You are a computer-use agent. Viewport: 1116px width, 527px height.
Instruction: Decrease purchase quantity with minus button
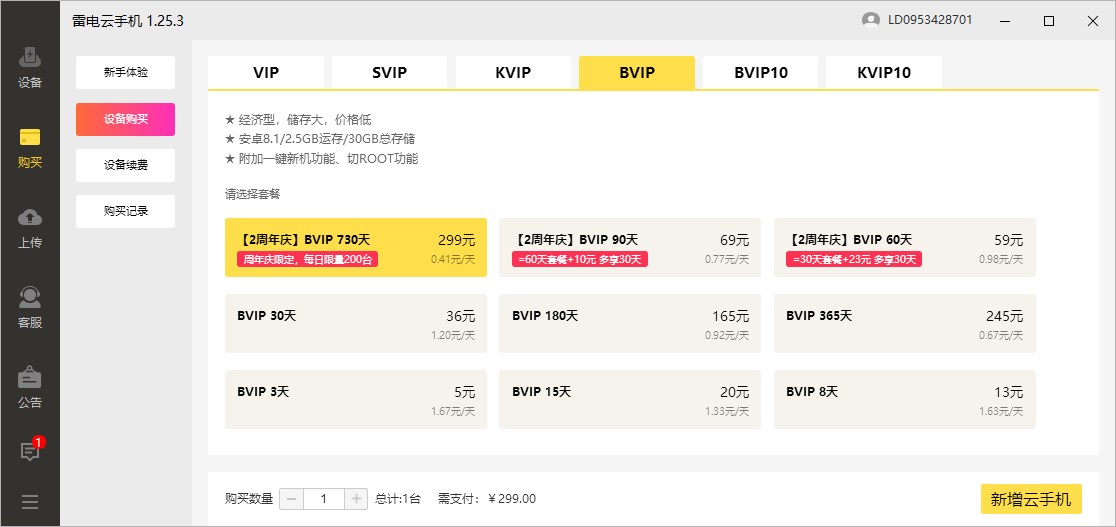point(291,499)
